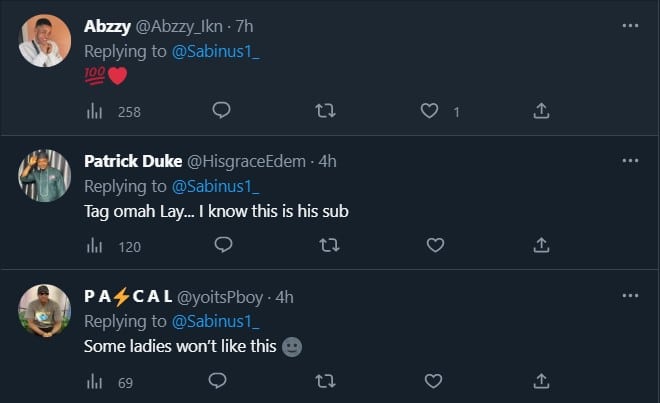Reply to Patrick Duke's tweet
The height and width of the screenshot is (403, 660).
(222, 245)
